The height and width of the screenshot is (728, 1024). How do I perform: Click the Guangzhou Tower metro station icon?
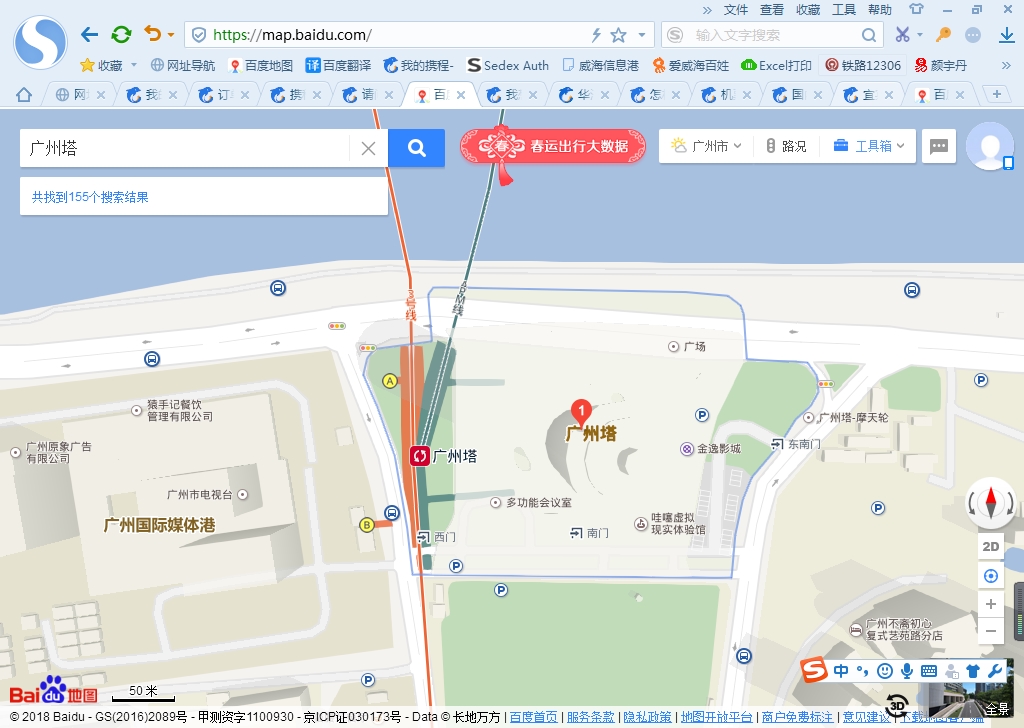point(420,456)
